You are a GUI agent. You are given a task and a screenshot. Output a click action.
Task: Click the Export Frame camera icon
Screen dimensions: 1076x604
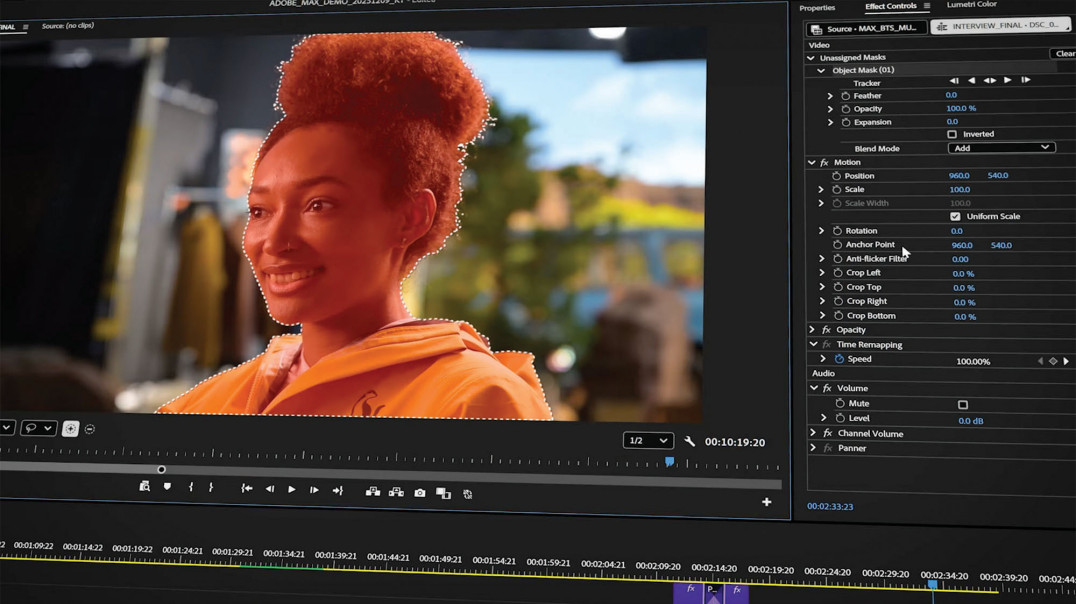(x=420, y=493)
